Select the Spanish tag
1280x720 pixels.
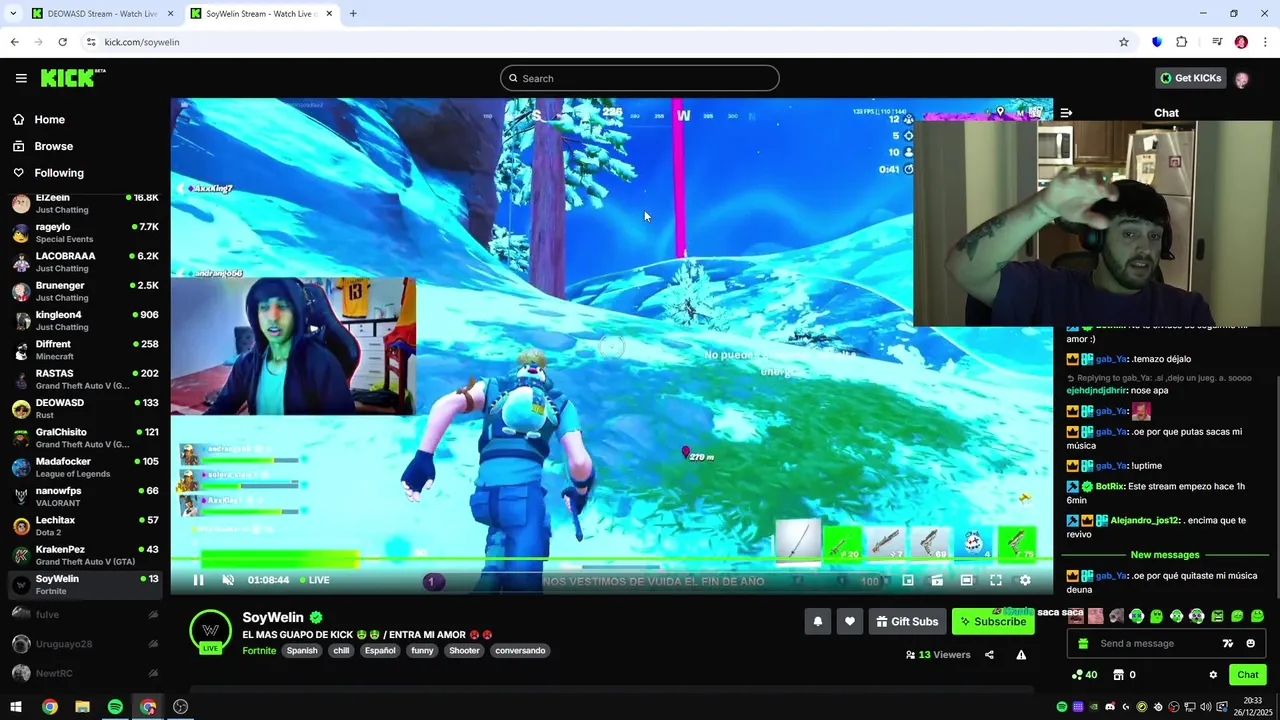click(x=301, y=651)
